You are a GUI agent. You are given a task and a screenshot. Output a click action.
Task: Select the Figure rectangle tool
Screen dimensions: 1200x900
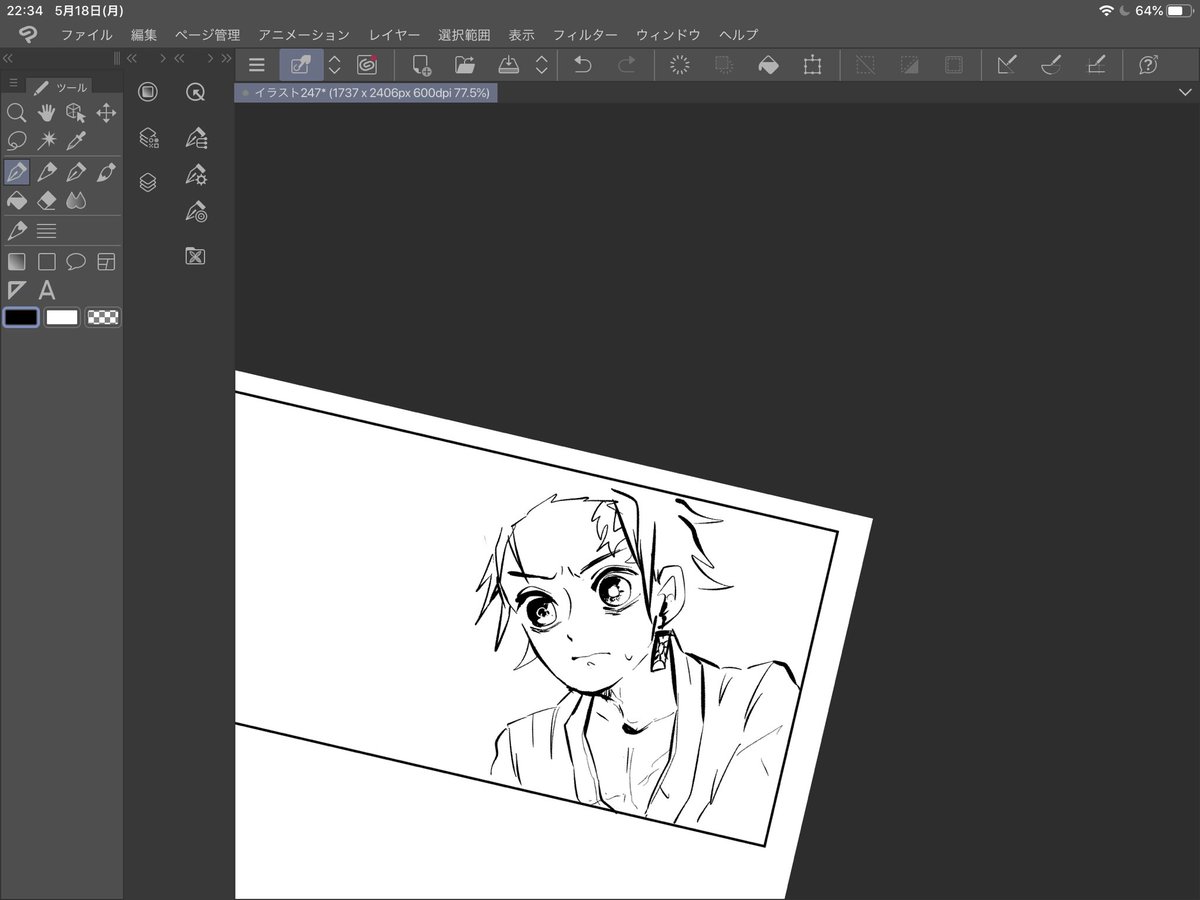[x=46, y=262]
